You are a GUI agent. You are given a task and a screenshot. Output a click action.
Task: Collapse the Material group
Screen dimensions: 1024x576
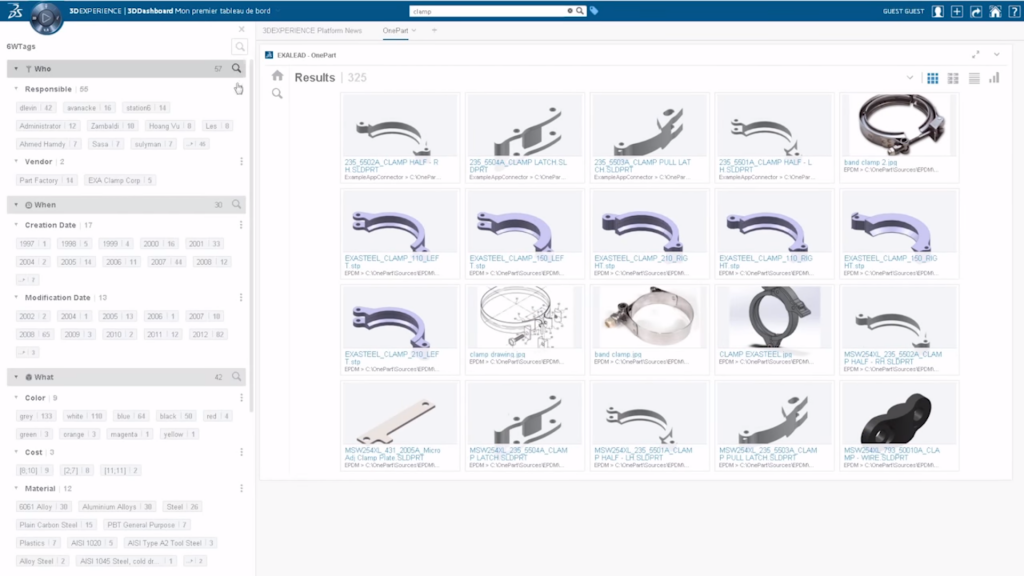point(16,488)
